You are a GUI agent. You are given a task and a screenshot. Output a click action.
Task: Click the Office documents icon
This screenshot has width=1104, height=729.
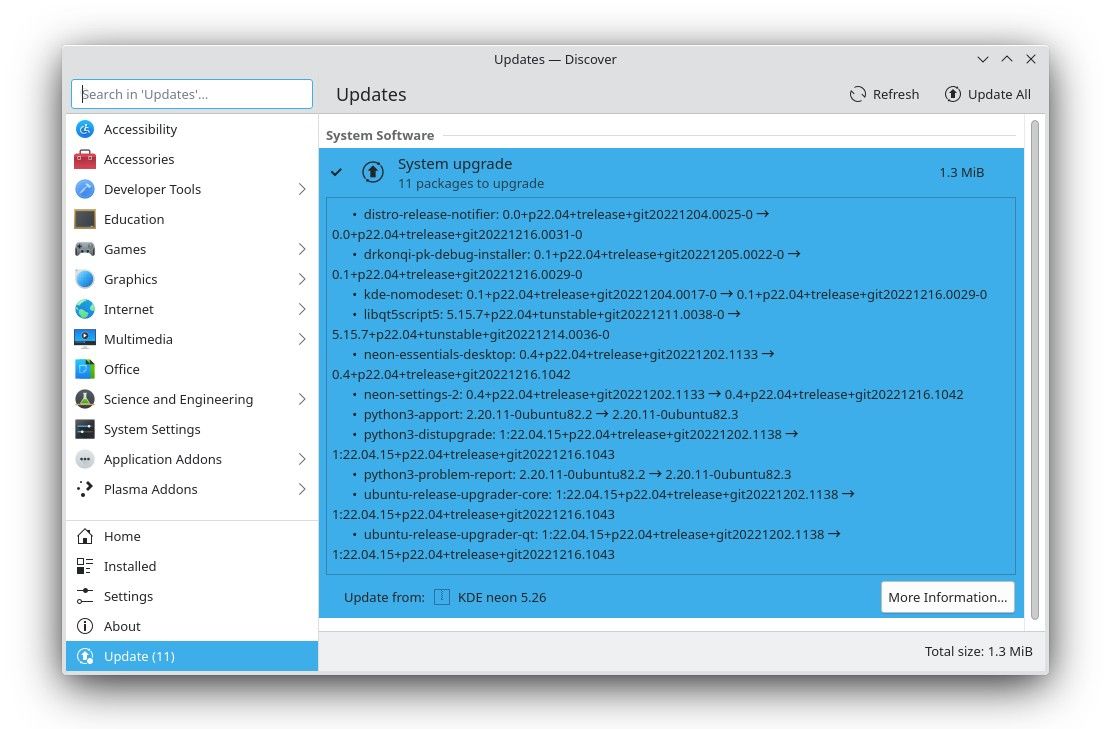pyautogui.click(x=84, y=369)
